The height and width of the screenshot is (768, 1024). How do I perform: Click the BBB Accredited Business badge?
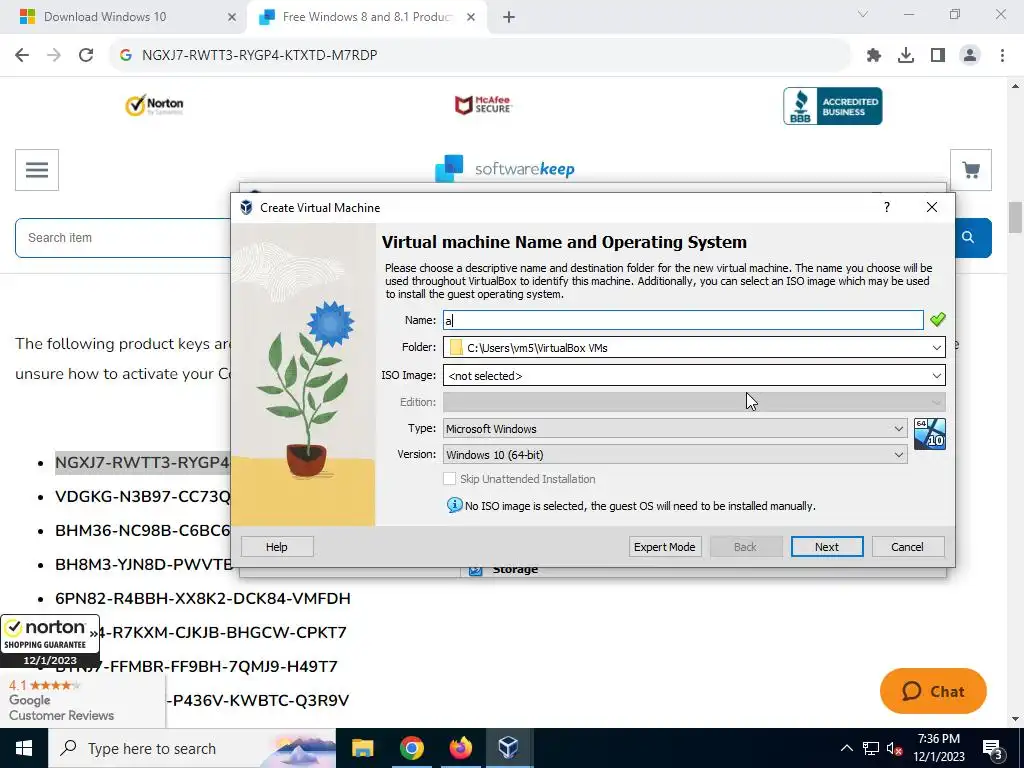tap(833, 106)
